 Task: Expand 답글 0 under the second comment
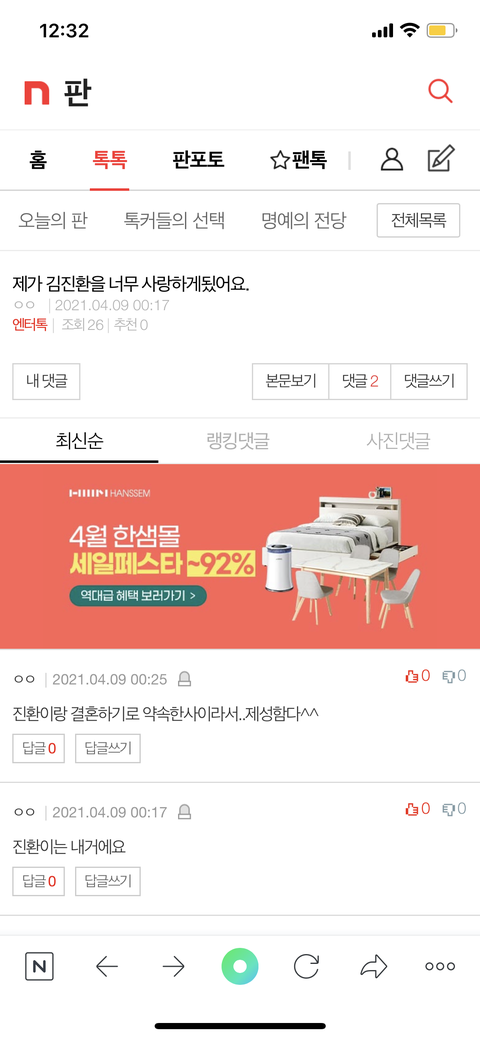[38, 881]
